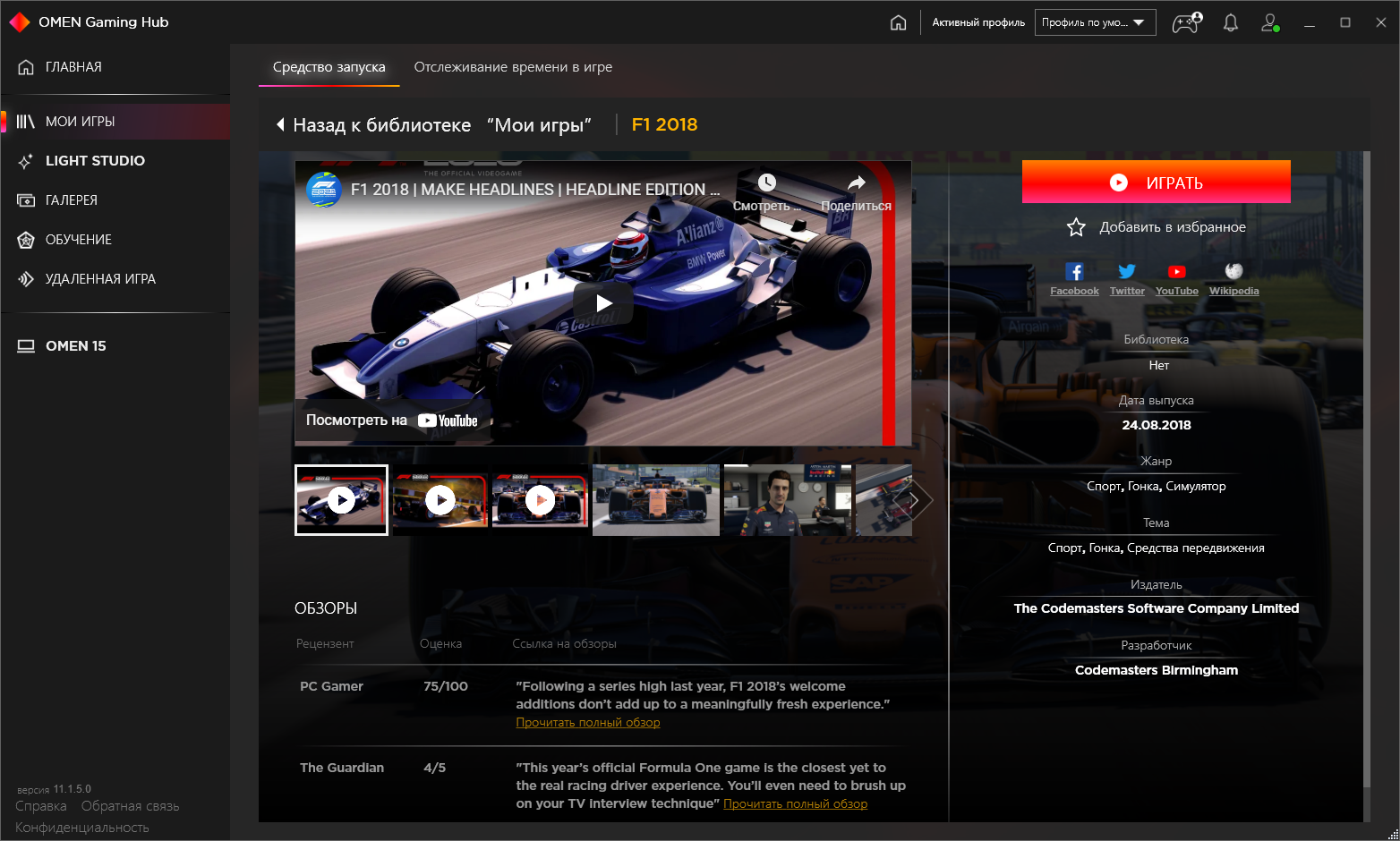Click the ИГРАТЬ button
The height and width of the screenshot is (841, 1400).
1156,183
